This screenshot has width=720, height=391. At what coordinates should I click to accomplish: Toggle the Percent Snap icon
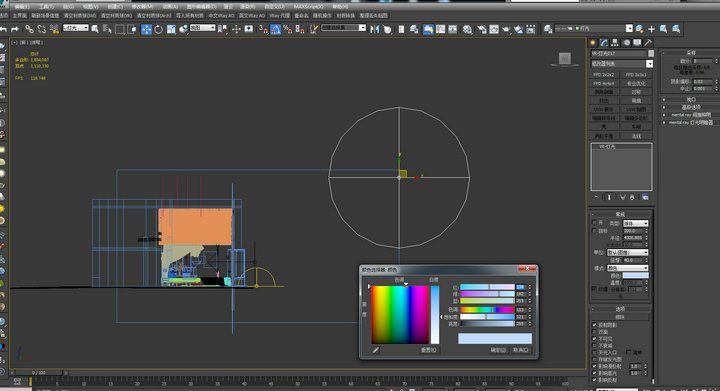287,29
